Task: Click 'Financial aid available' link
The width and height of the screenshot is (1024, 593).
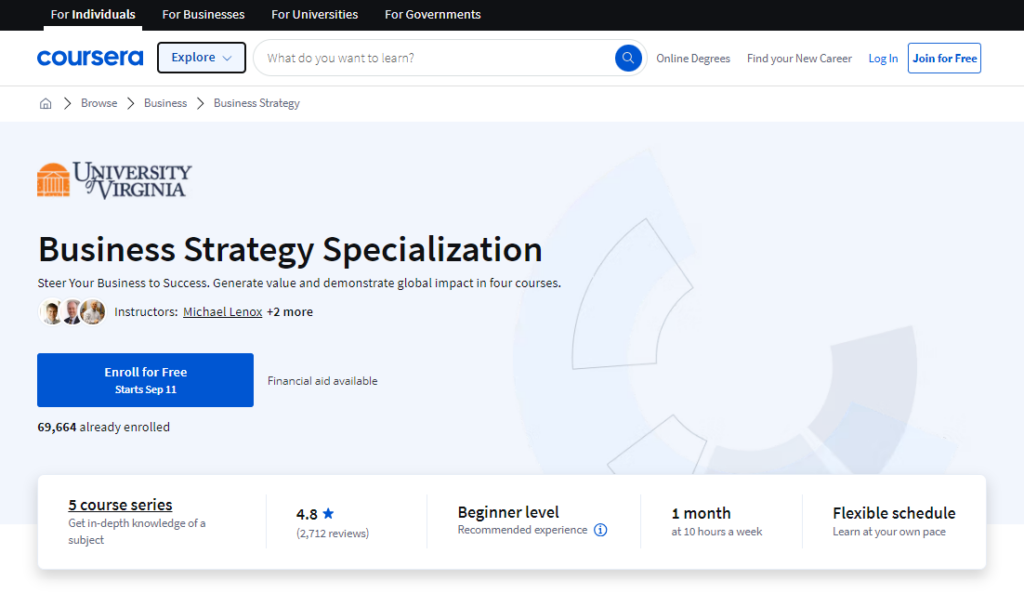Action: tap(323, 381)
